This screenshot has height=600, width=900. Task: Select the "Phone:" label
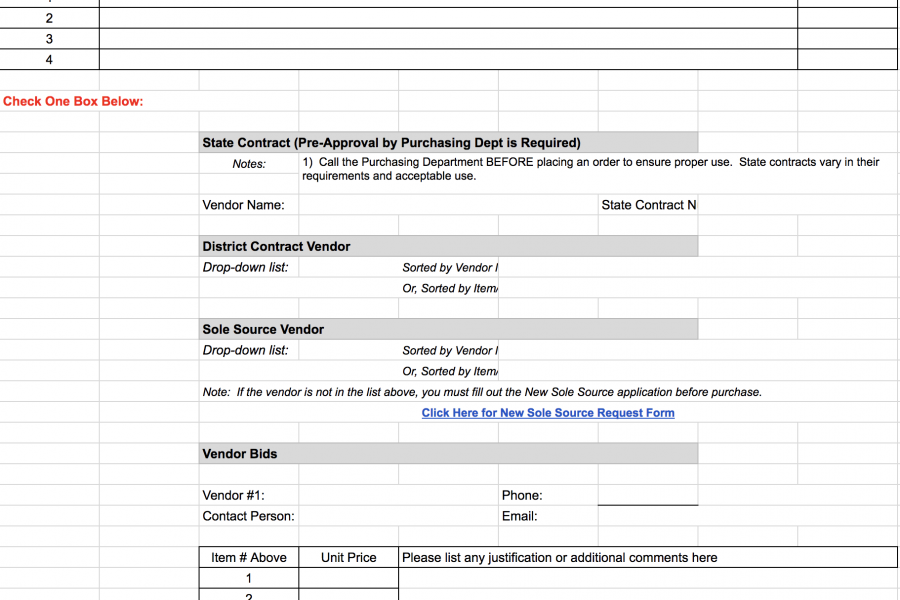click(522, 496)
